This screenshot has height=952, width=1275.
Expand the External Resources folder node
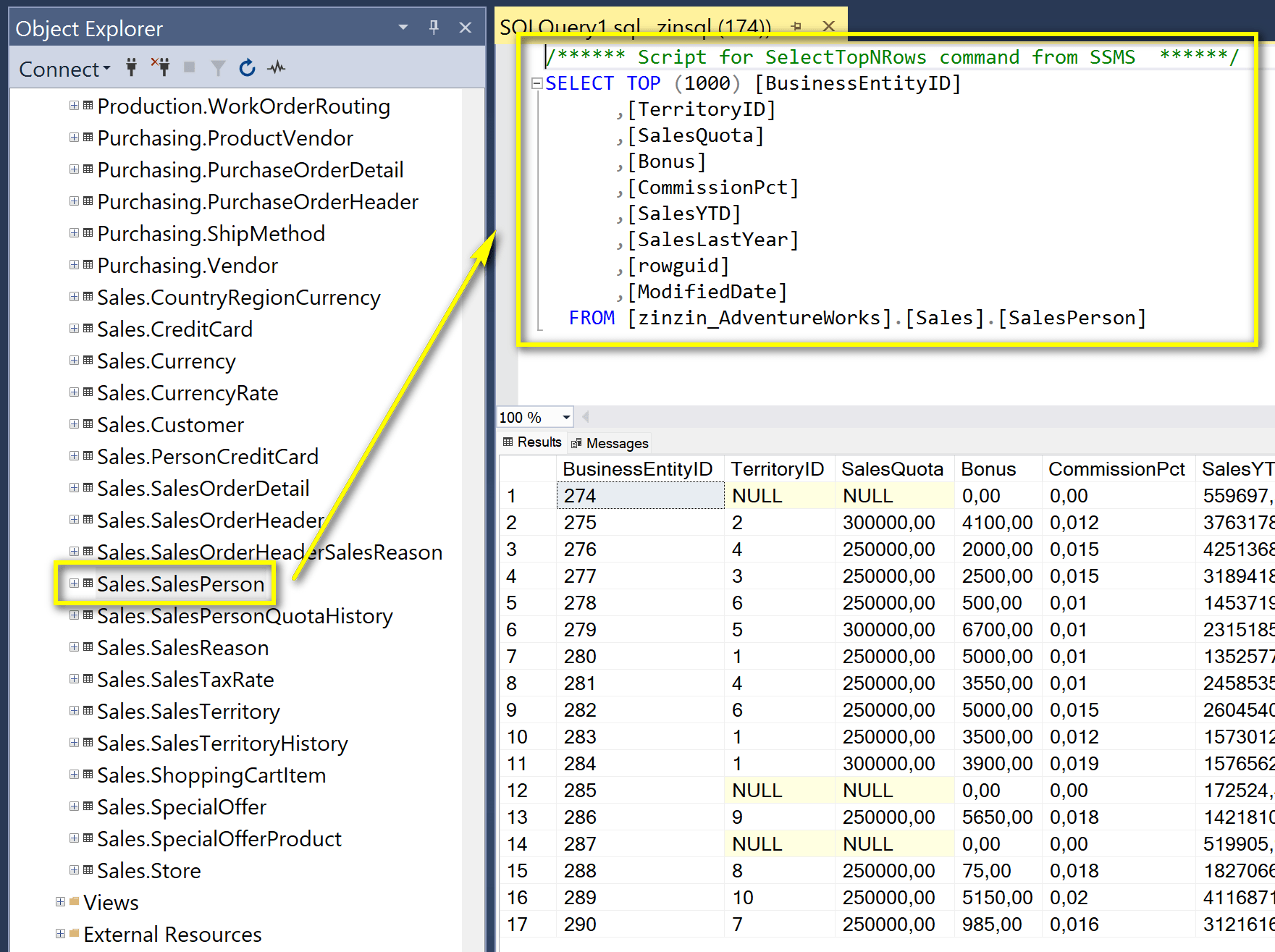pyautogui.click(x=61, y=934)
